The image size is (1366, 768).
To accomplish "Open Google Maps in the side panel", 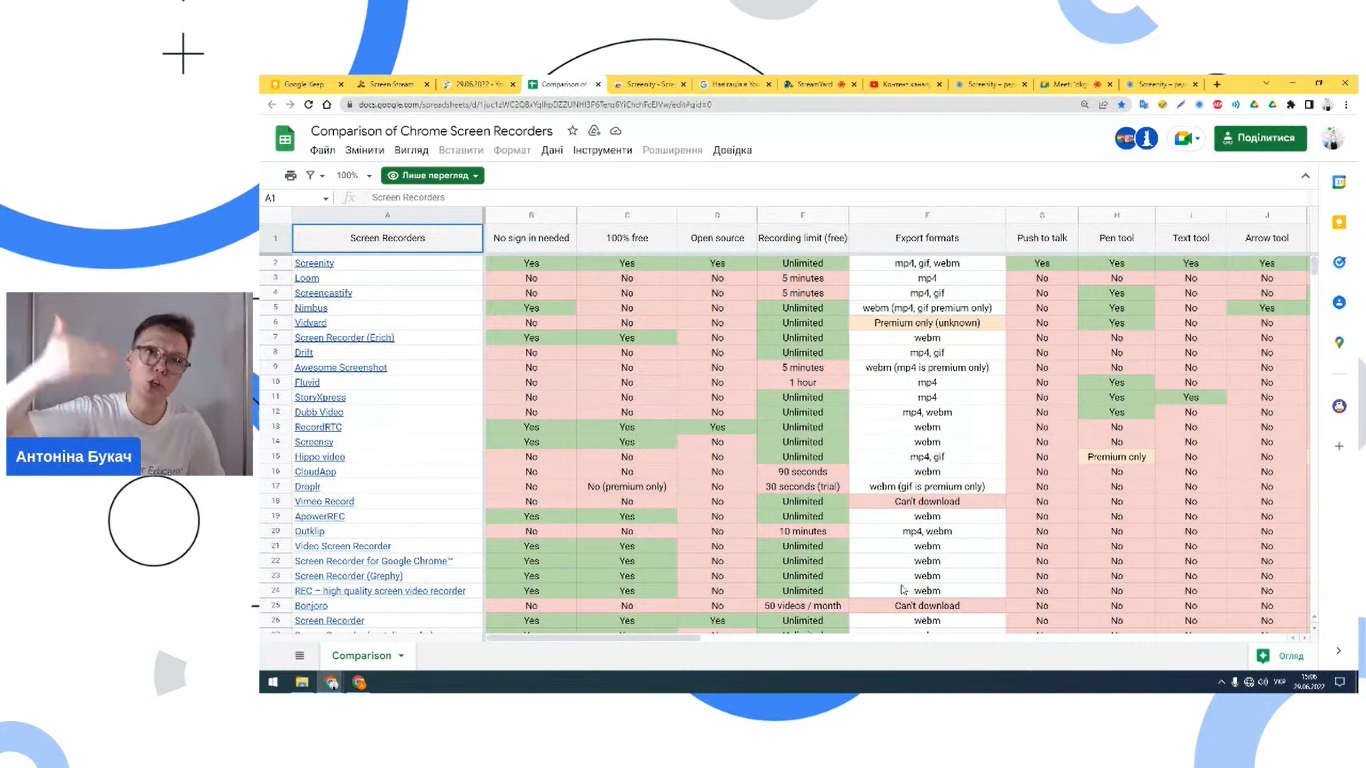I will [1339, 342].
